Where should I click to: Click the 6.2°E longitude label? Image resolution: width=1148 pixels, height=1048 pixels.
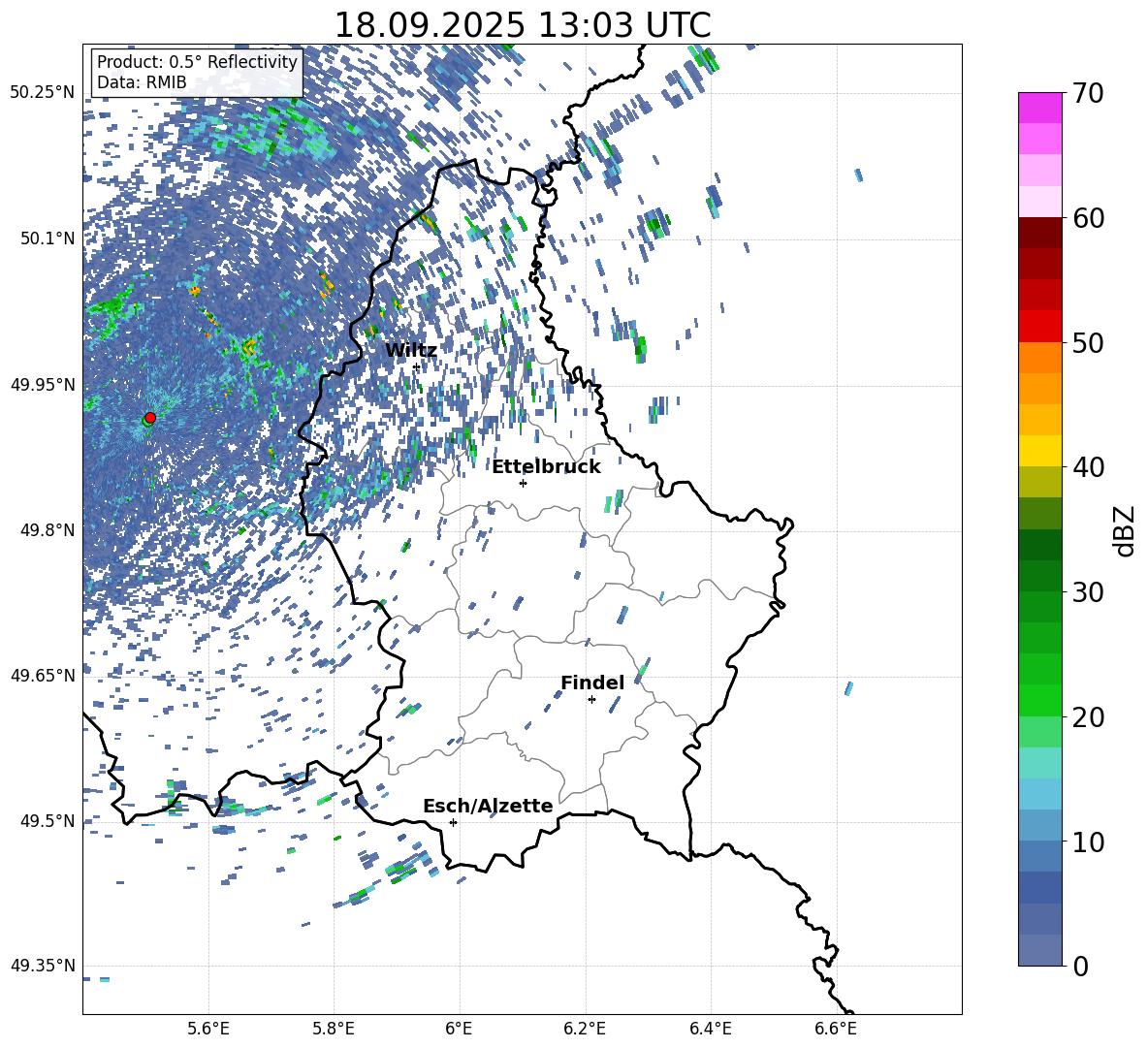pos(585,1029)
